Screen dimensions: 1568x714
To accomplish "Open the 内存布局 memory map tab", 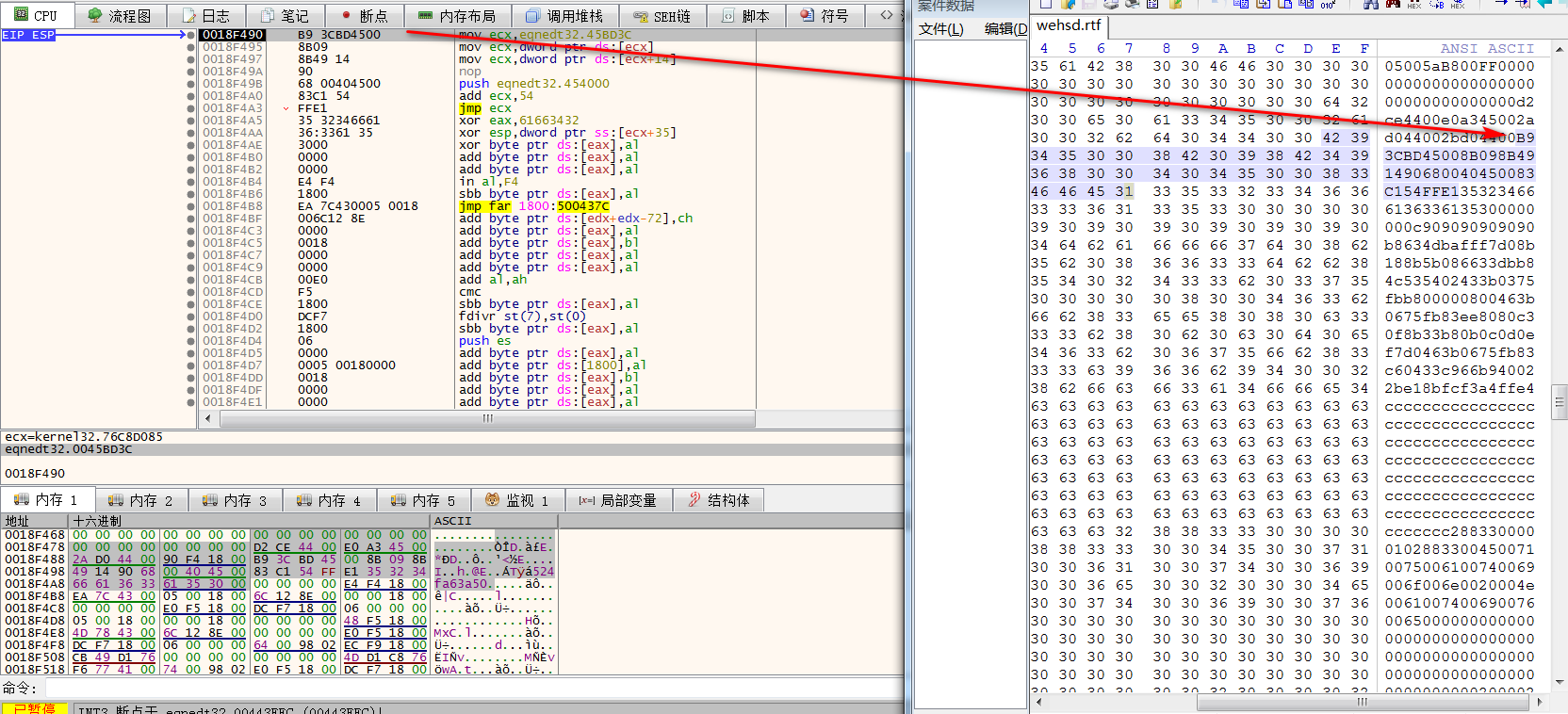I will pos(456,16).
